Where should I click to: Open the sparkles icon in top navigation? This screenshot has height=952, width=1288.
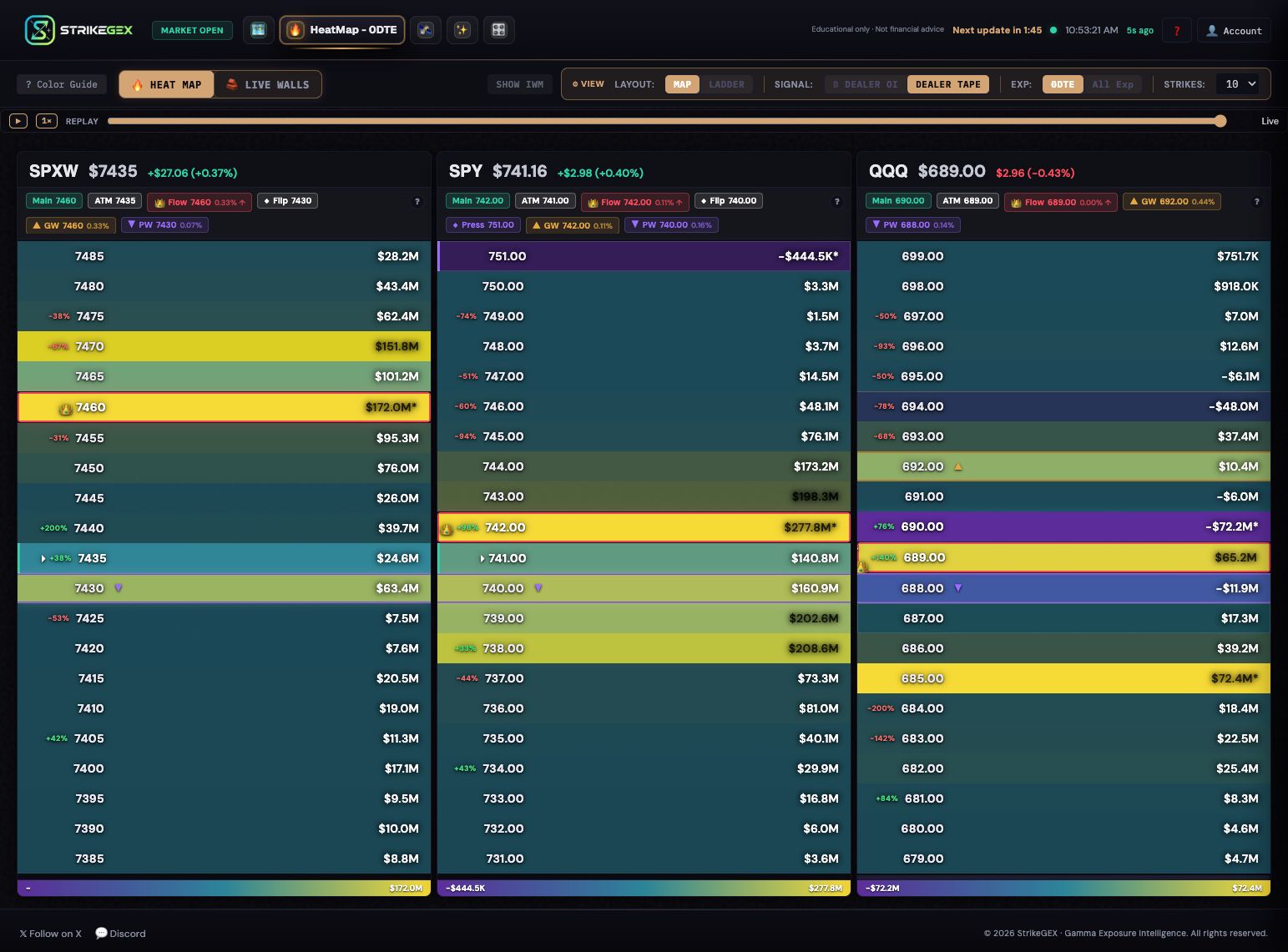(462, 30)
